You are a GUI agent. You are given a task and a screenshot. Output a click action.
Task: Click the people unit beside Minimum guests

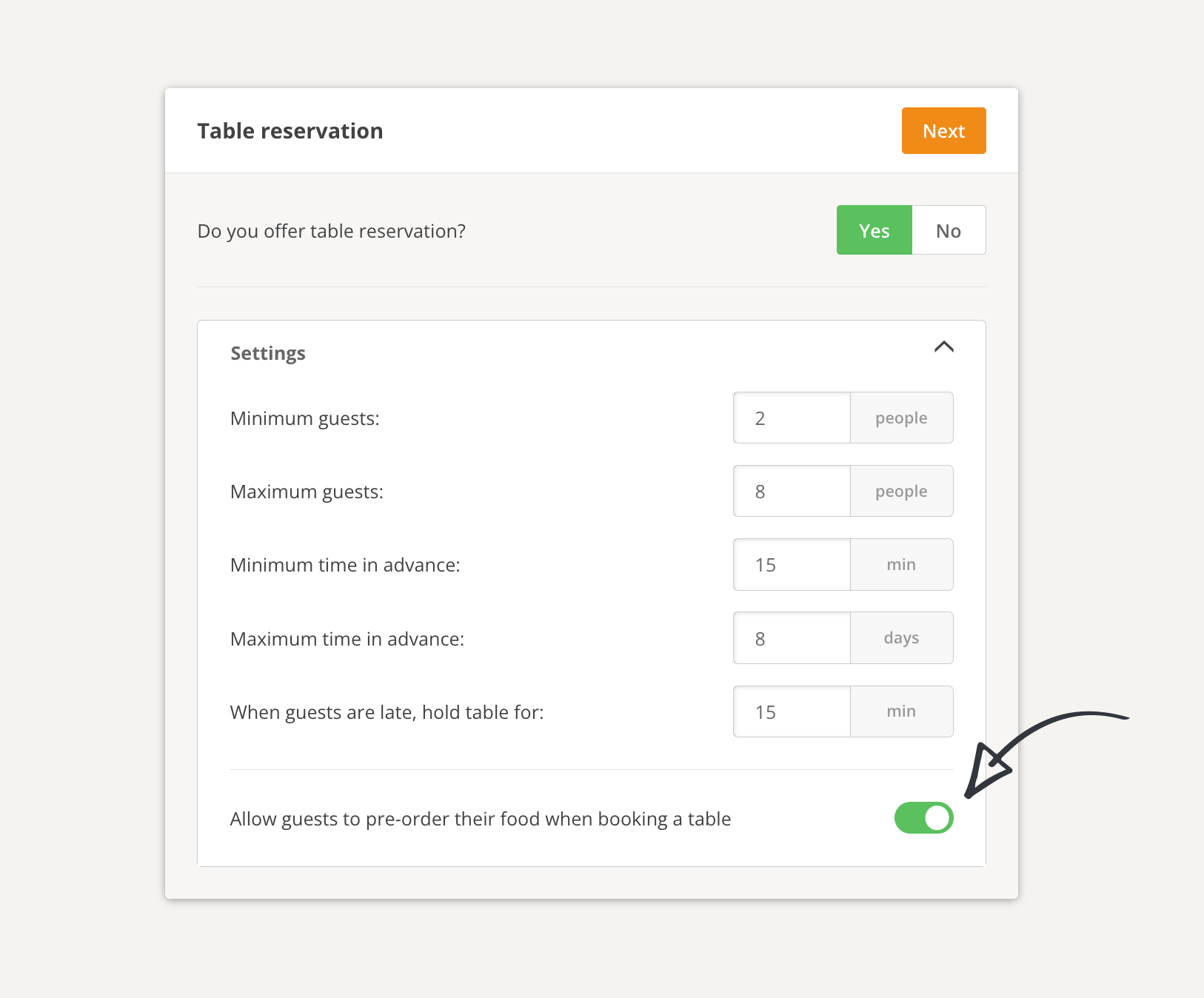click(x=901, y=418)
